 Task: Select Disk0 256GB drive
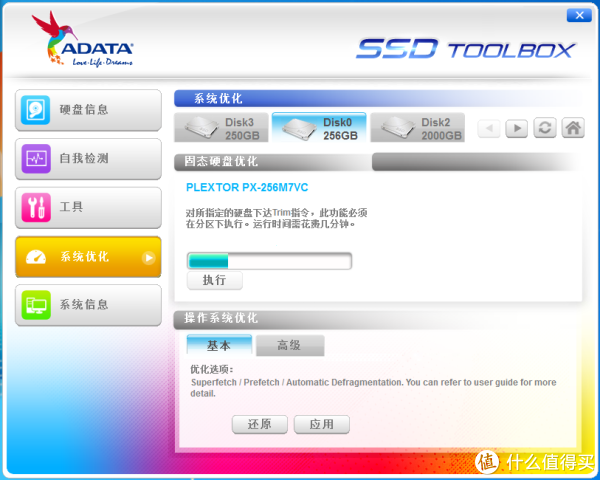(319, 128)
